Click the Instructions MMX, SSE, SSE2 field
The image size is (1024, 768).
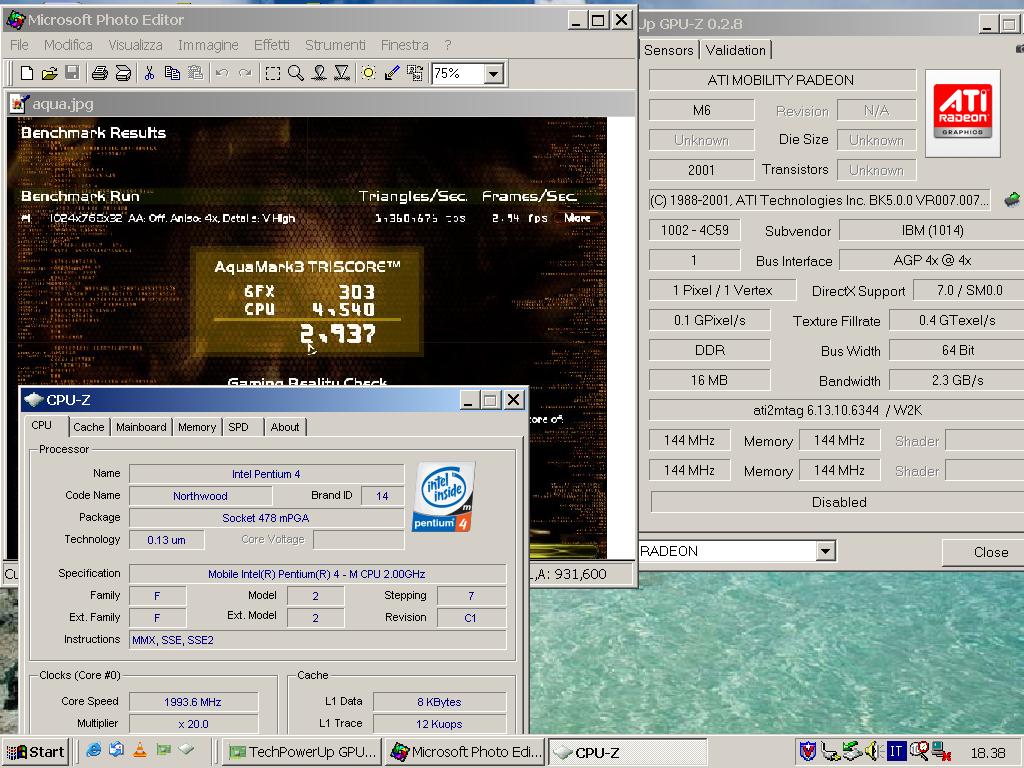click(x=317, y=640)
